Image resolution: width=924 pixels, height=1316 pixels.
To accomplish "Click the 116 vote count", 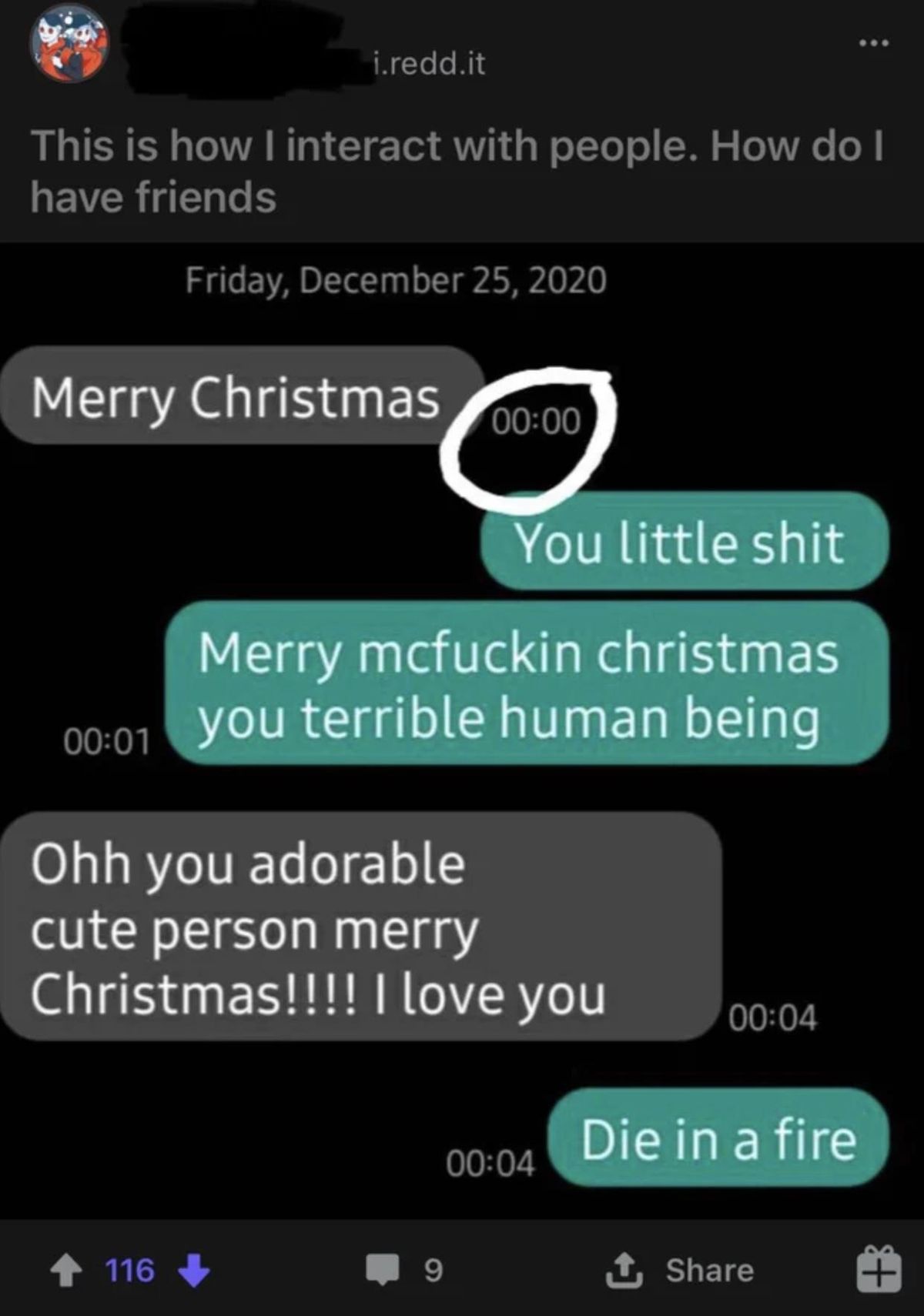I will tap(129, 1271).
